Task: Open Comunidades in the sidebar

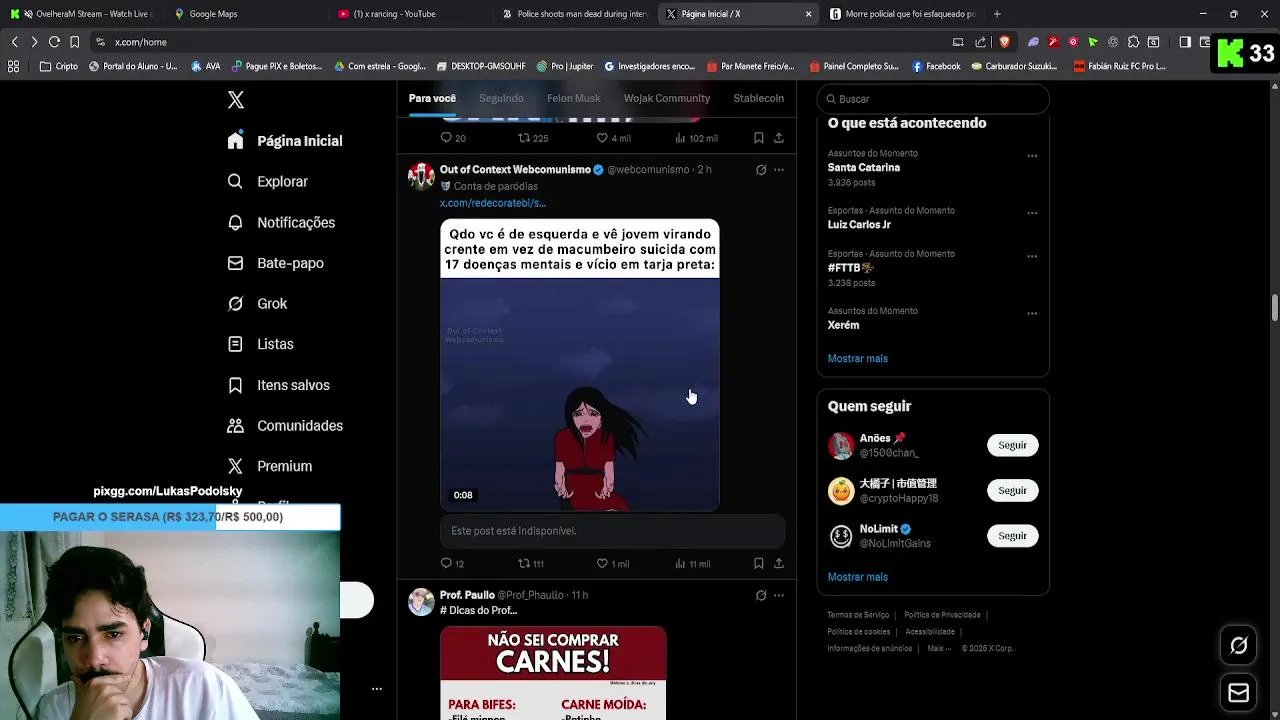Action: tap(285, 426)
